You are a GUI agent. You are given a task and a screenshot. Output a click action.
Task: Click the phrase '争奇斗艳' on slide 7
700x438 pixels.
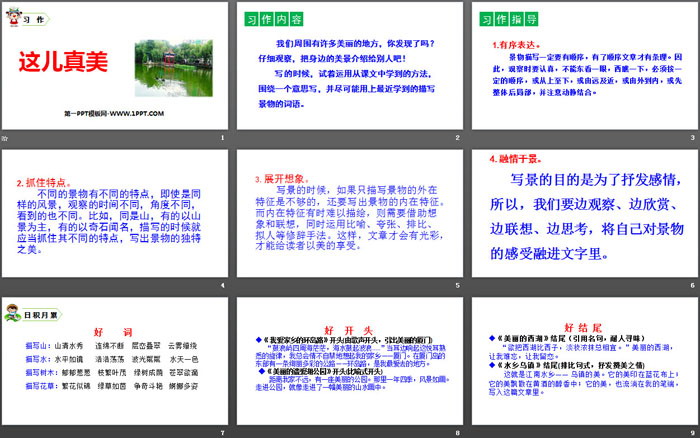(148, 386)
